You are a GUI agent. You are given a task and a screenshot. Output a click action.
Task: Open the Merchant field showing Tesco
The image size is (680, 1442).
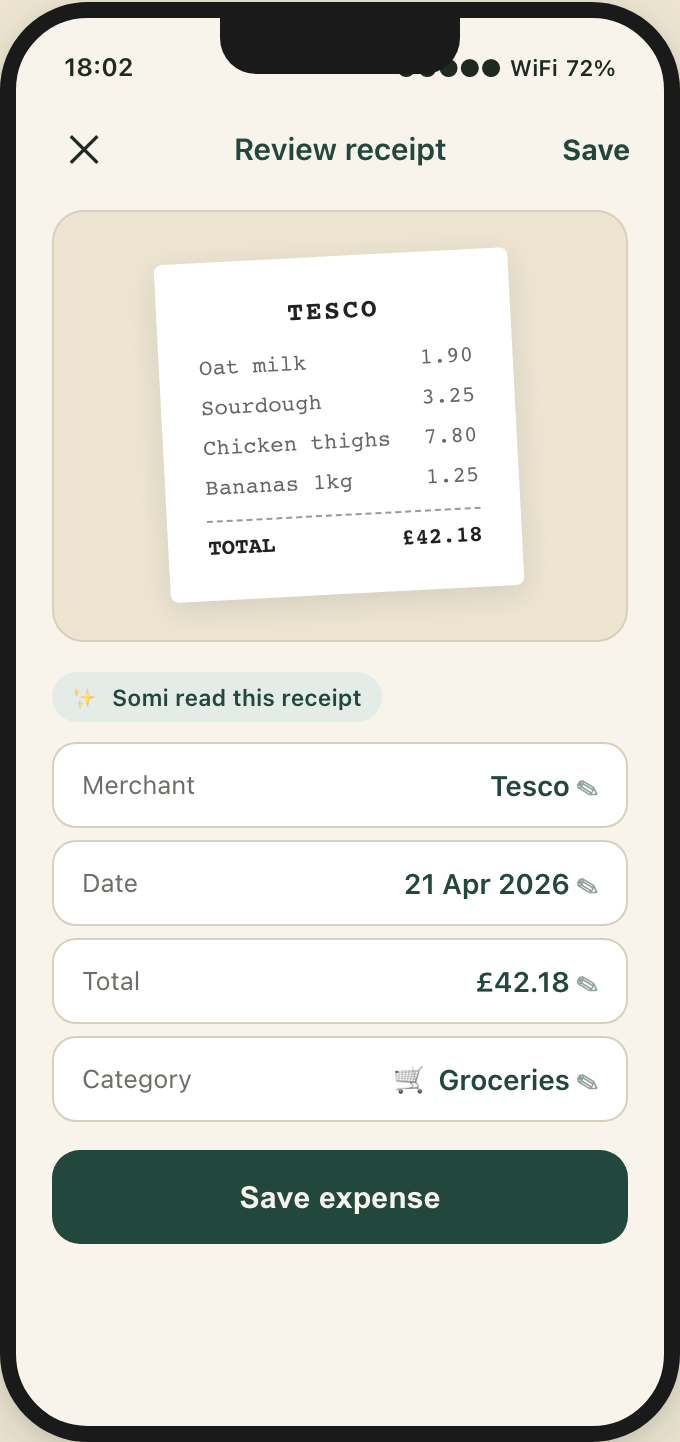click(x=340, y=785)
